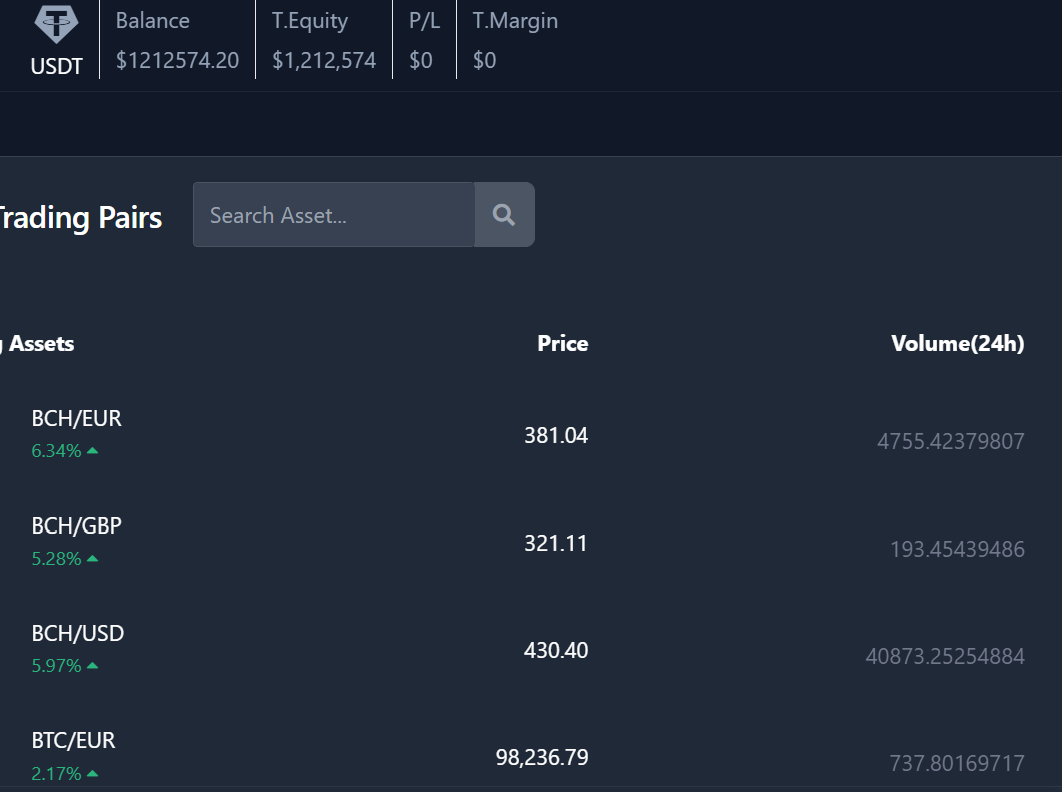Select the BTC/EUR trading pair
Viewport: 1062px width, 792px height.
(73, 741)
